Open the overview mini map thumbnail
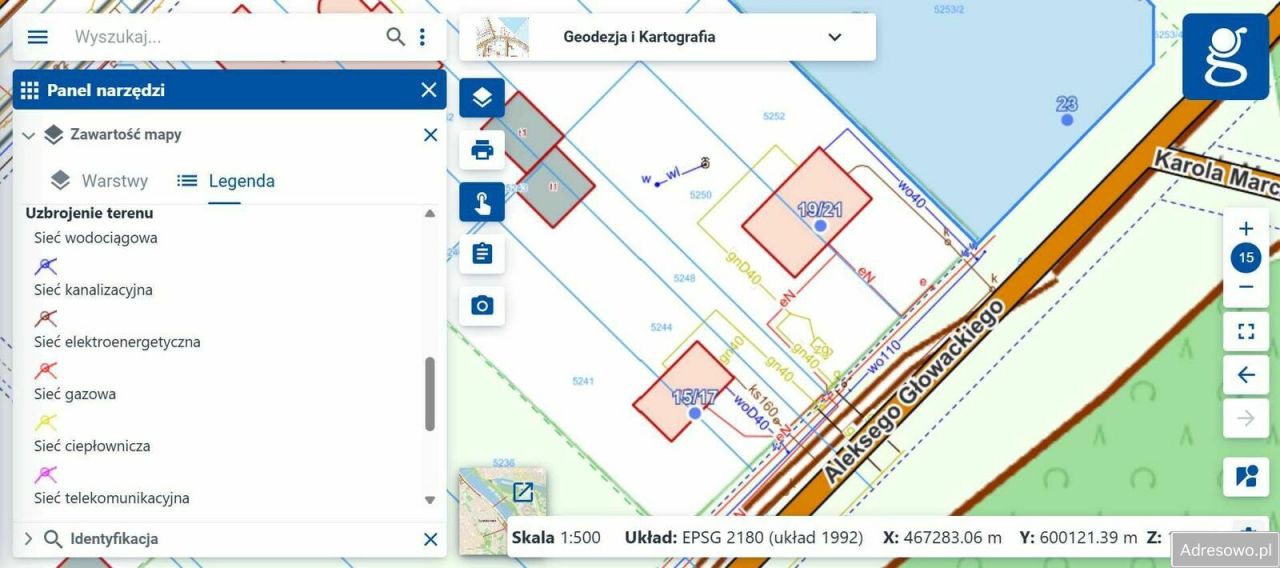The width and height of the screenshot is (1280, 568). point(502,510)
